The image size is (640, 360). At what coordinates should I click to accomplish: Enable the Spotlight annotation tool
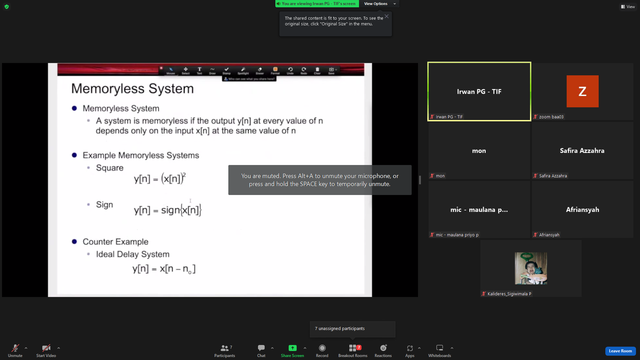[243, 70]
